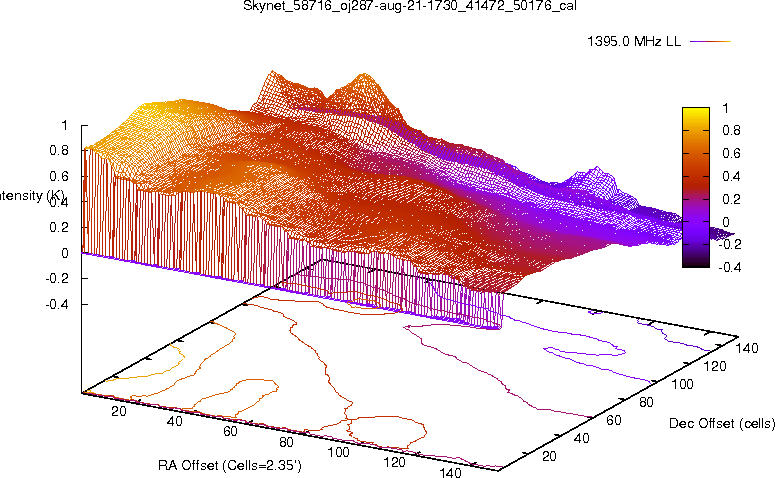Click the intensity axis tick label -0.4
Screen dimensions: 775x478
(57, 304)
